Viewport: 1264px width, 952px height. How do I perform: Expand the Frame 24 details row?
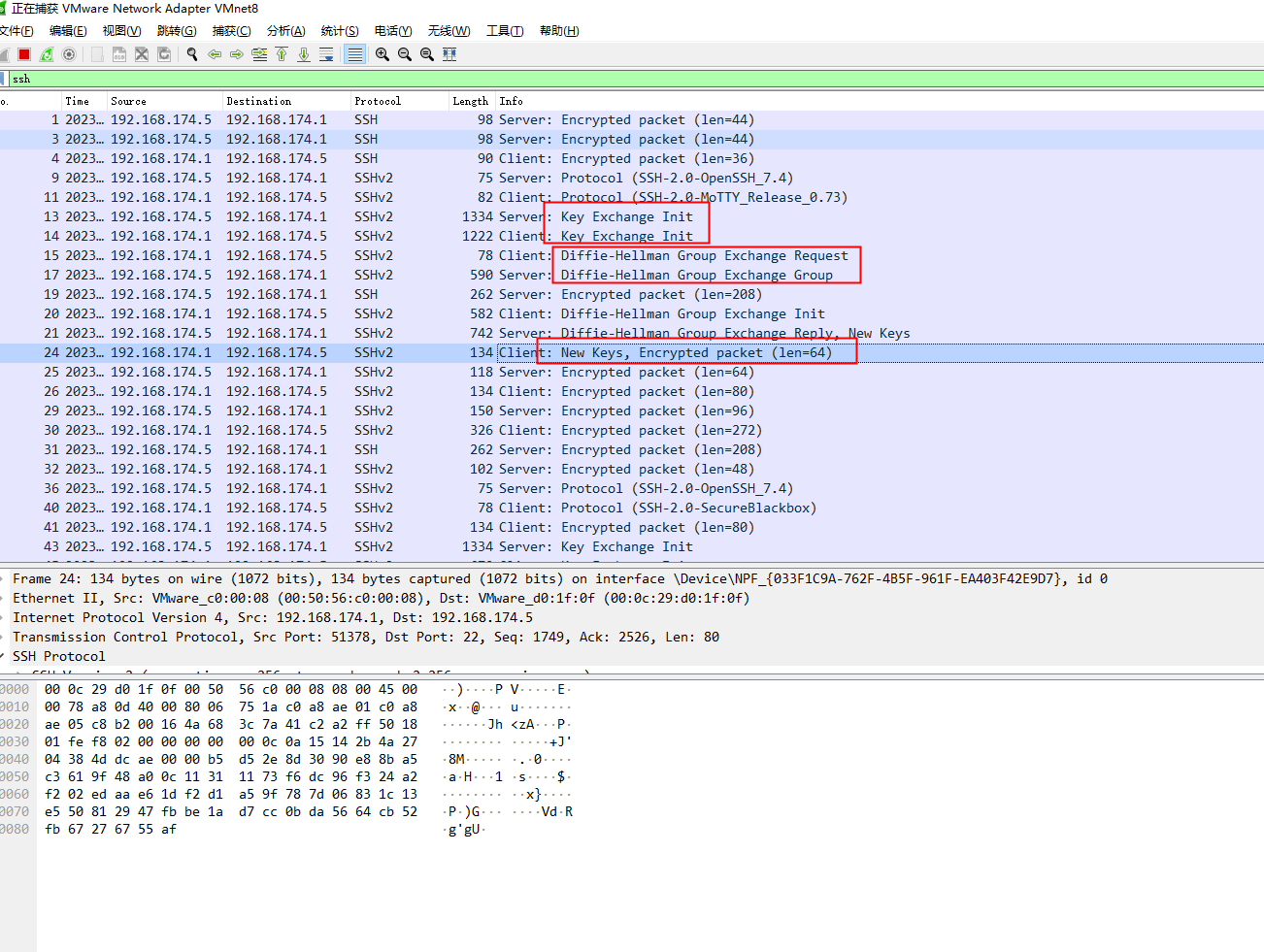coord(4,578)
